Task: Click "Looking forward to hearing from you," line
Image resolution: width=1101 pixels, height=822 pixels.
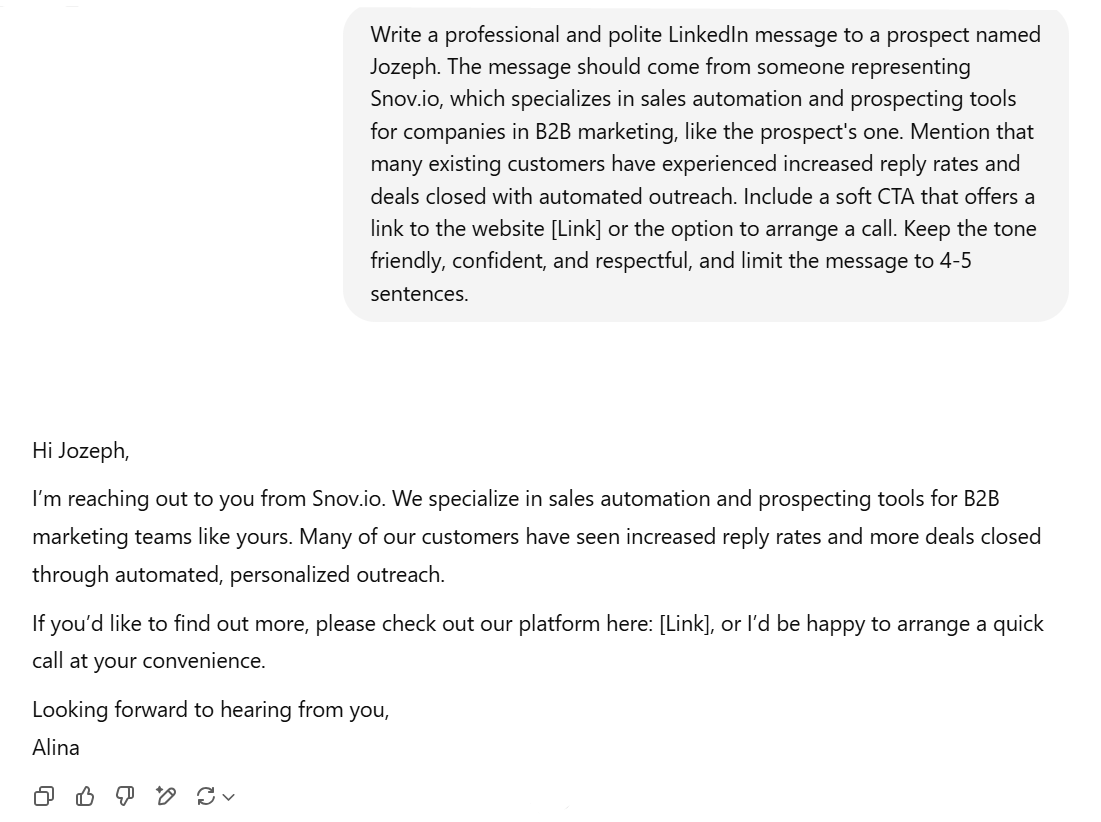Action: pyautogui.click(x=211, y=710)
